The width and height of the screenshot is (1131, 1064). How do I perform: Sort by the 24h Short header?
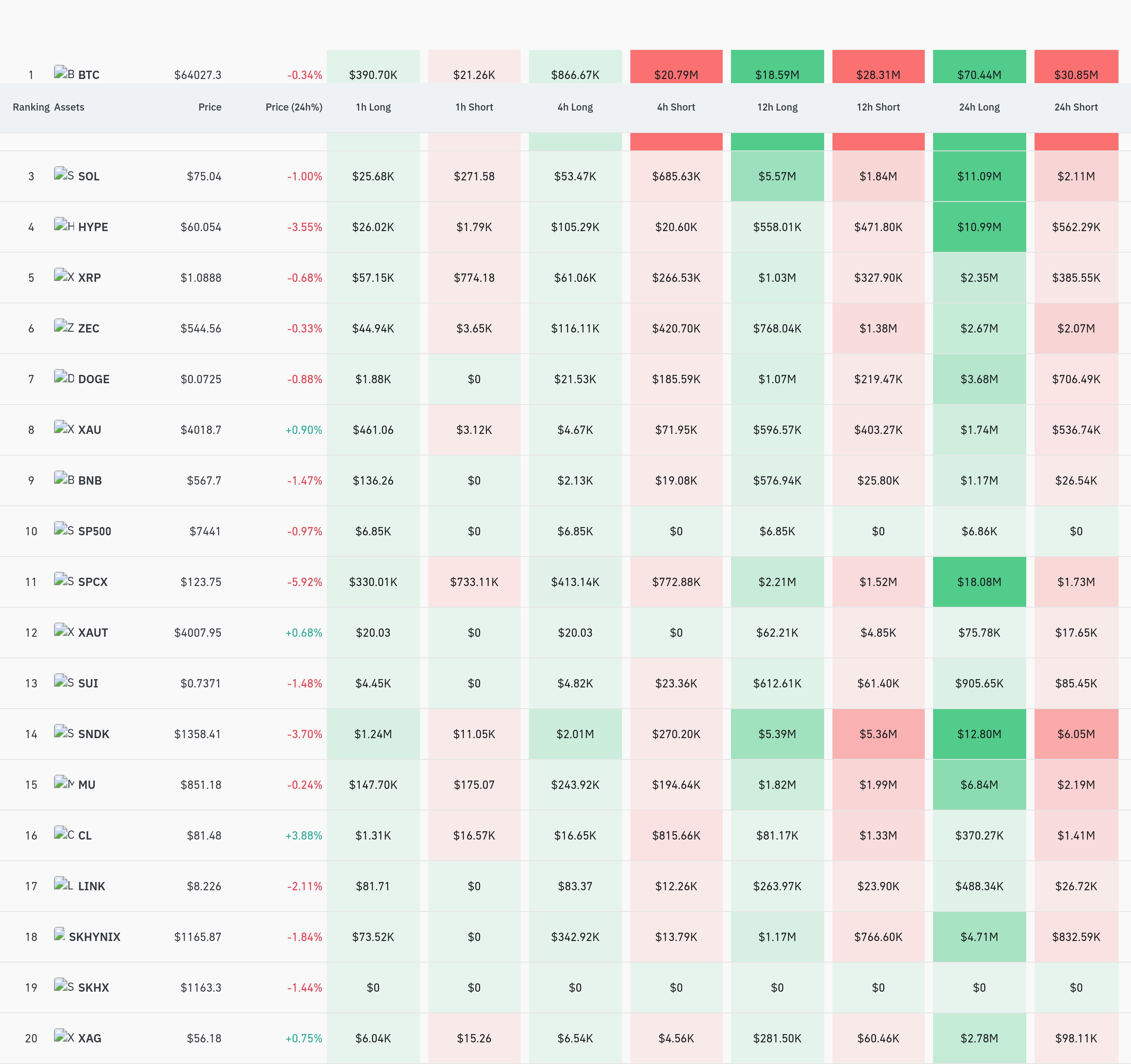point(1076,107)
